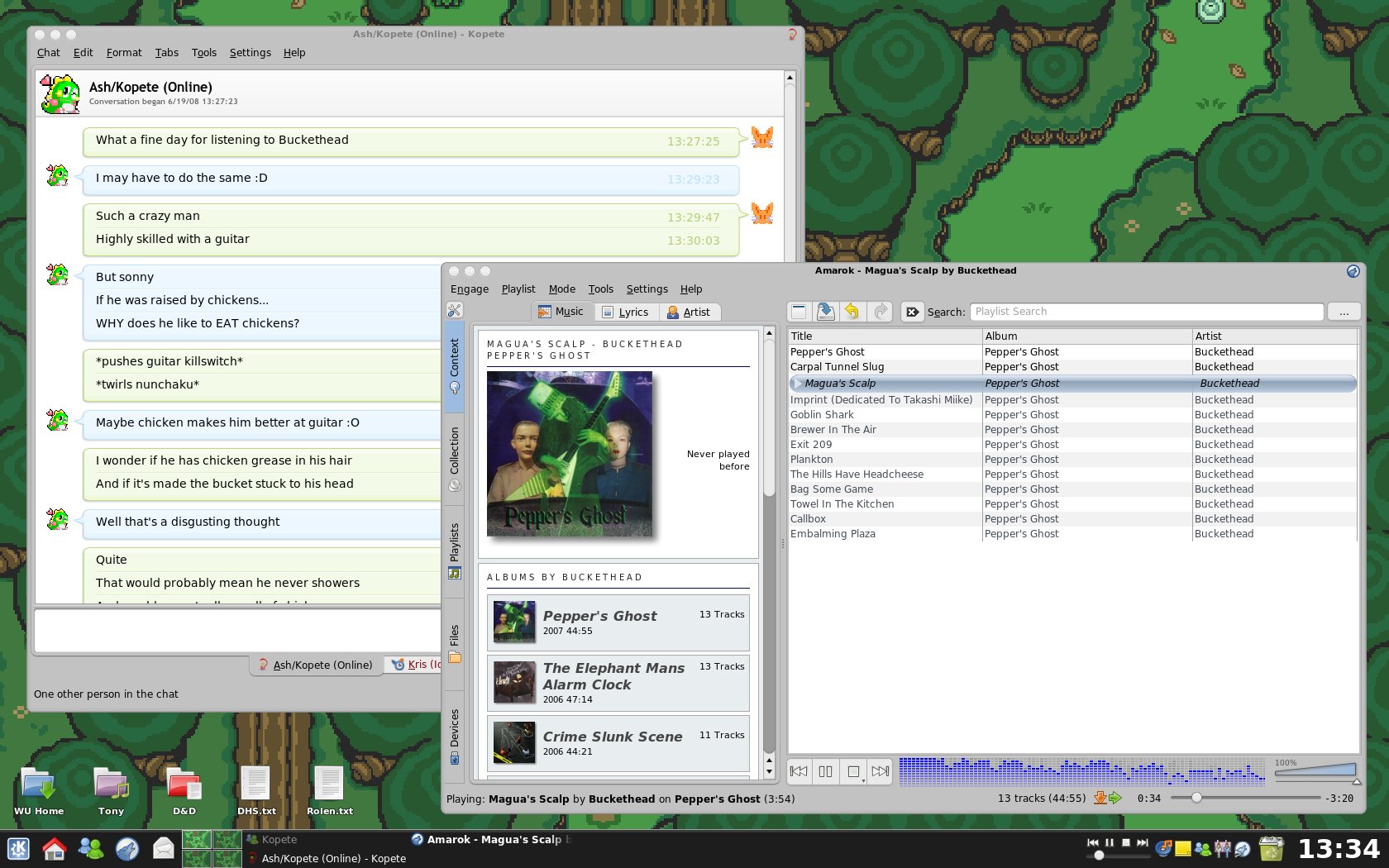1389x868 pixels.
Task: Switch to the Files sidebar tab
Action: tap(454, 644)
